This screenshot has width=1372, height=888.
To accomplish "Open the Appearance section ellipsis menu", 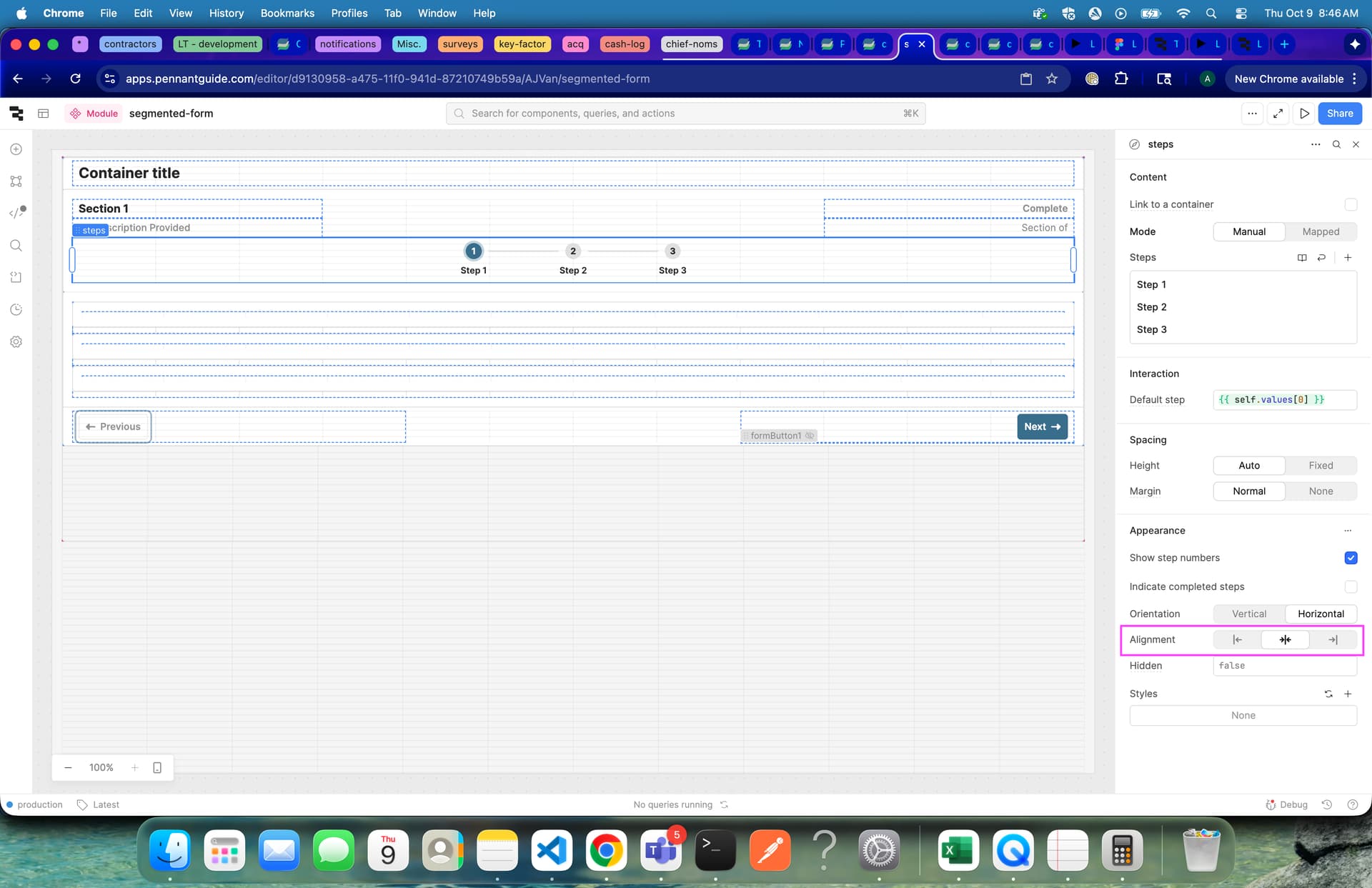I will [1348, 530].
